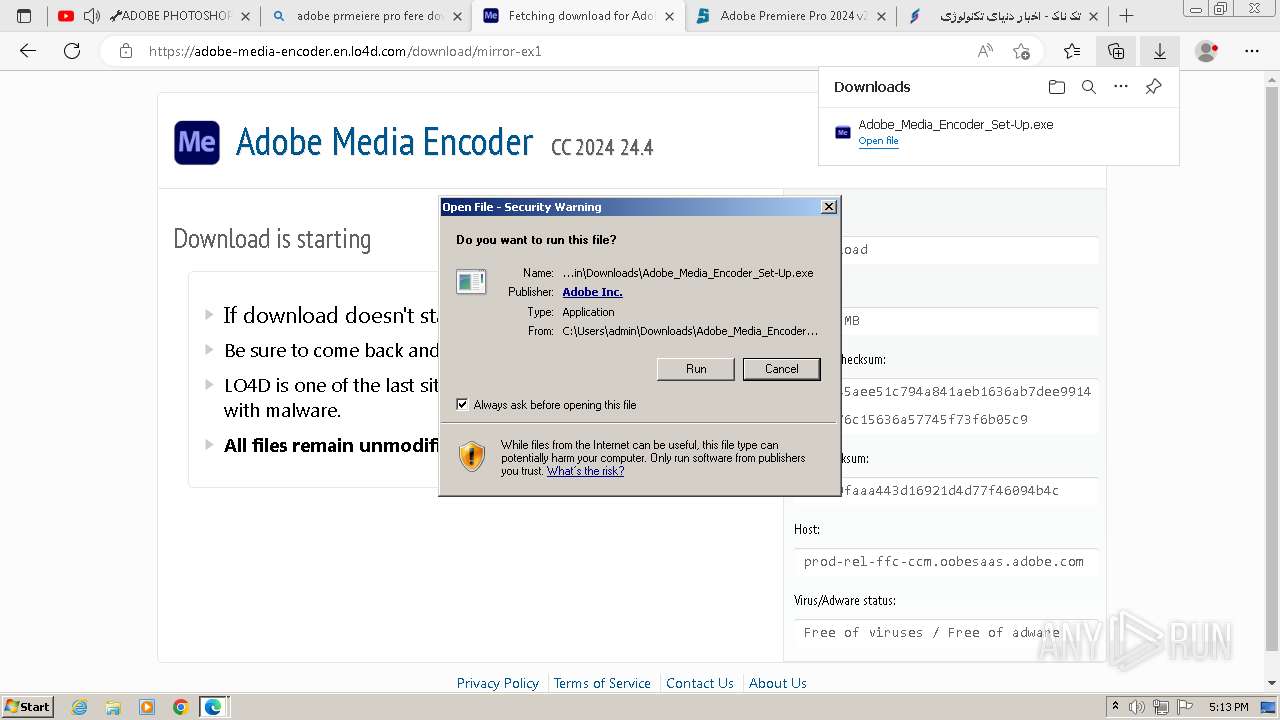The width and height of the screenshot is (1280, 720).
Task: Open the media player taskbar icon
Action: pyautogui.click(x=147, y=707)
